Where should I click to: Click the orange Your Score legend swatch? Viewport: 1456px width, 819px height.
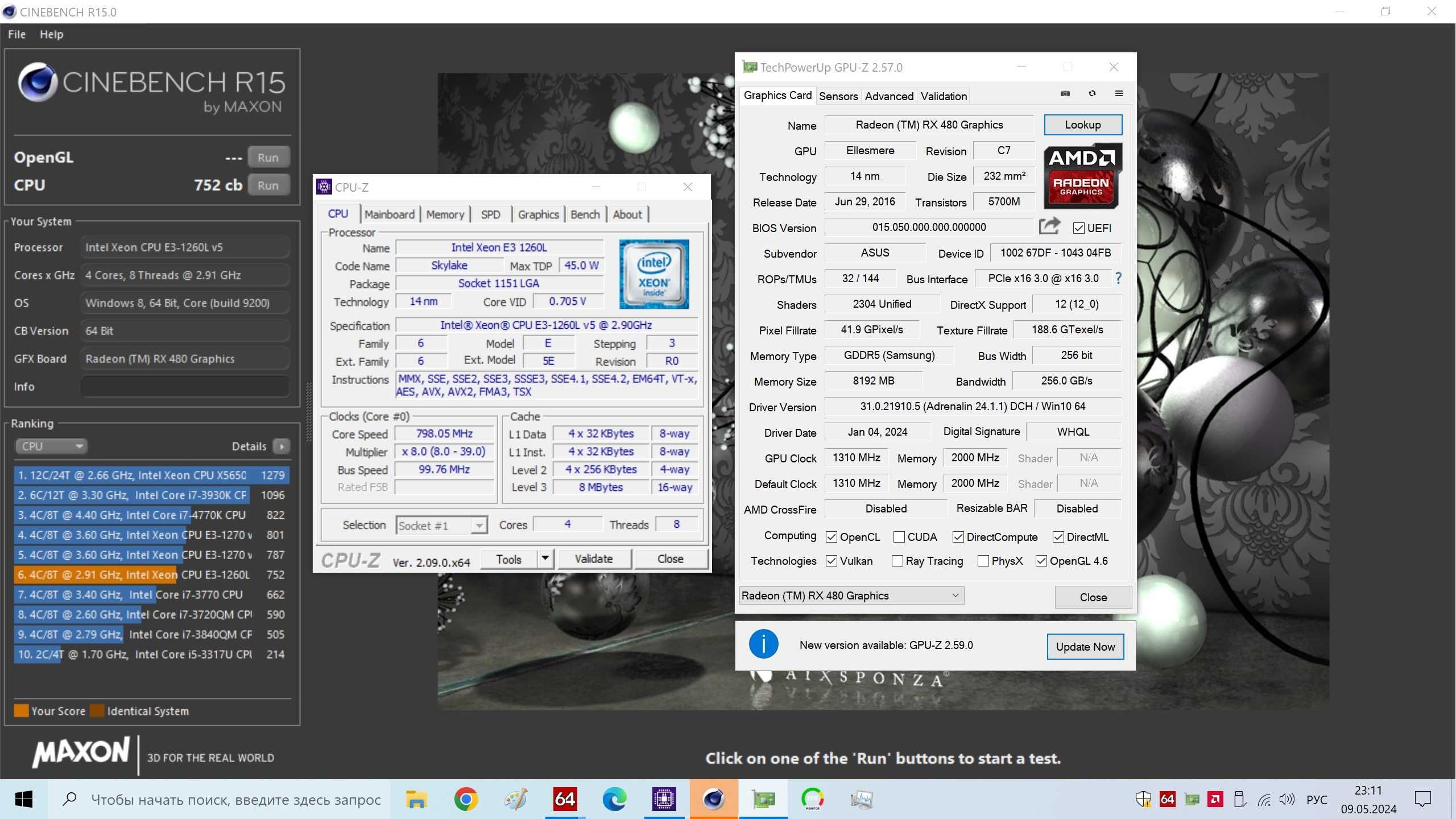21,711
